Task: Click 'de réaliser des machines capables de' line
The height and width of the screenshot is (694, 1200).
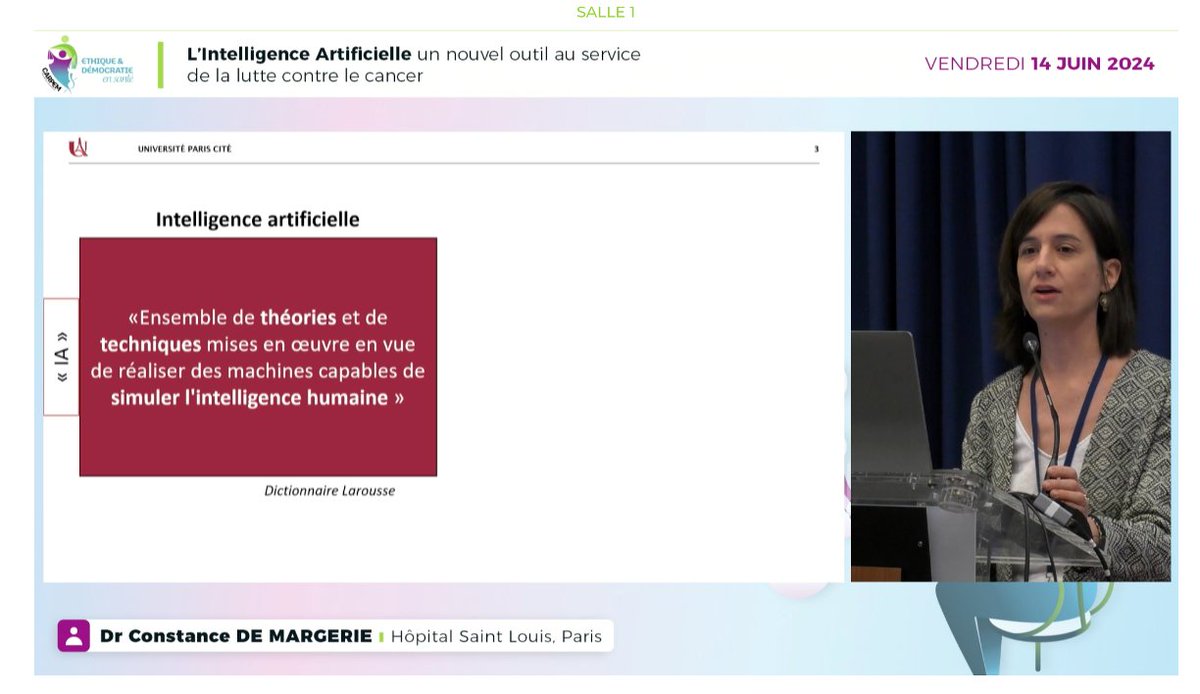Action: click(258, 371)
